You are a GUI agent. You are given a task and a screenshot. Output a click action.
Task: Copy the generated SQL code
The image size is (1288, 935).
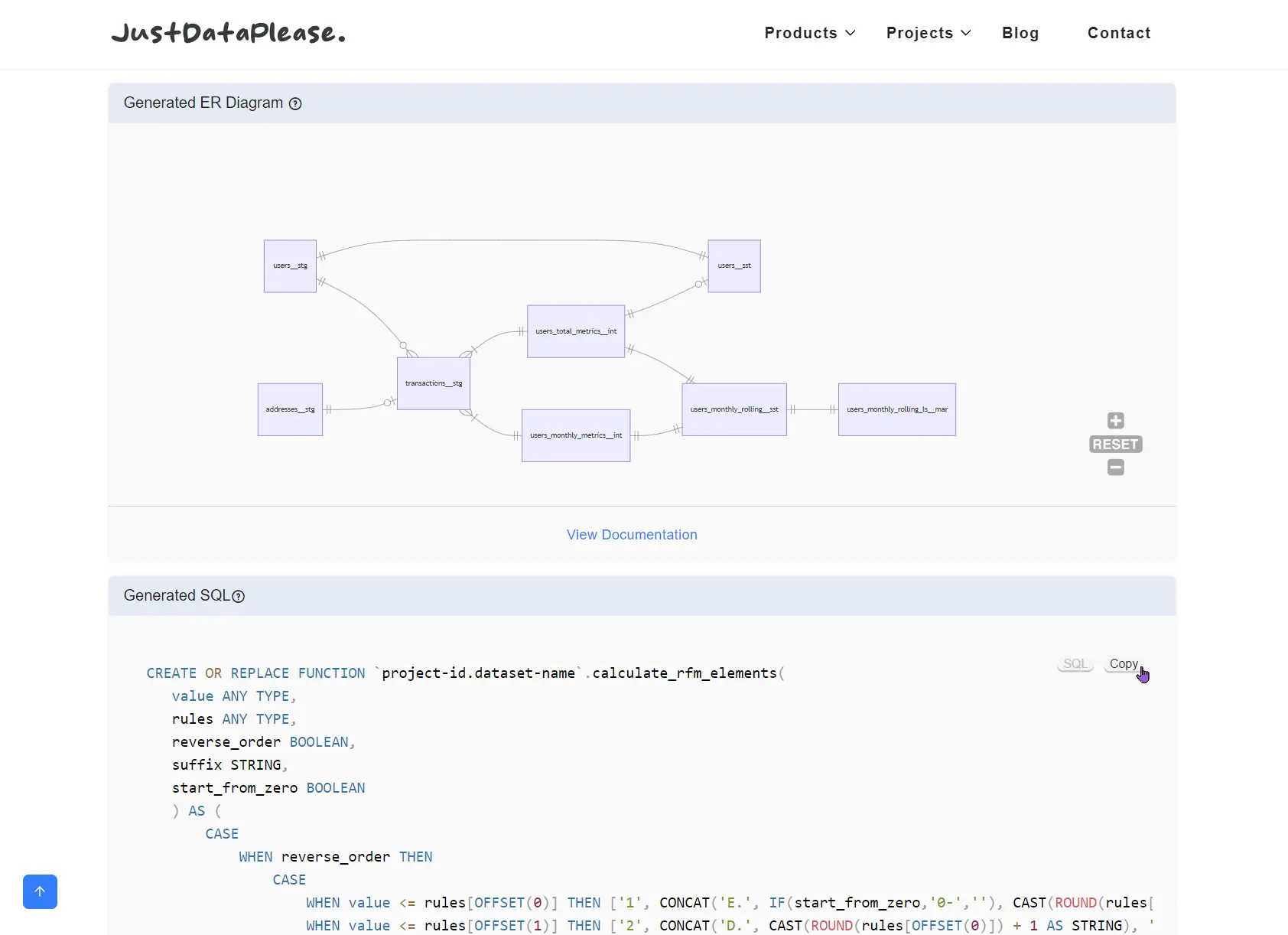pos(1124,663)
